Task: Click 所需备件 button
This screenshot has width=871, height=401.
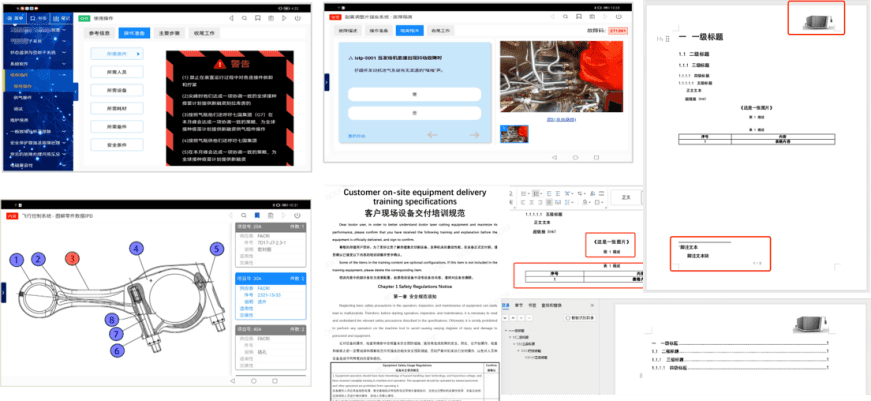Action: [x=117, y=127]
